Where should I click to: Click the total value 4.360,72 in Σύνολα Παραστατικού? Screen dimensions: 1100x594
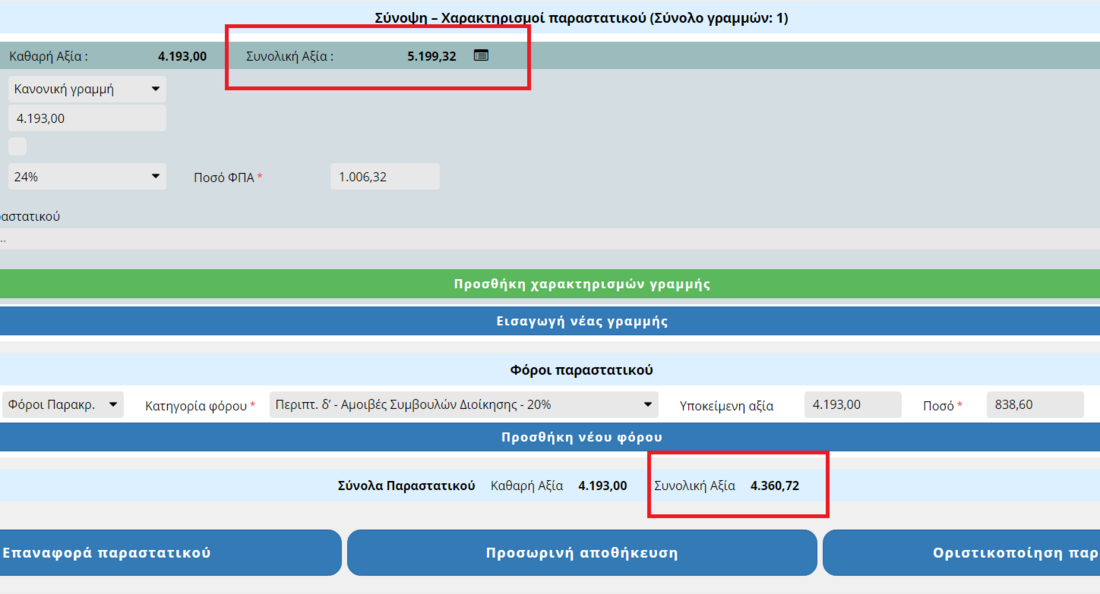tap(774, 486)
